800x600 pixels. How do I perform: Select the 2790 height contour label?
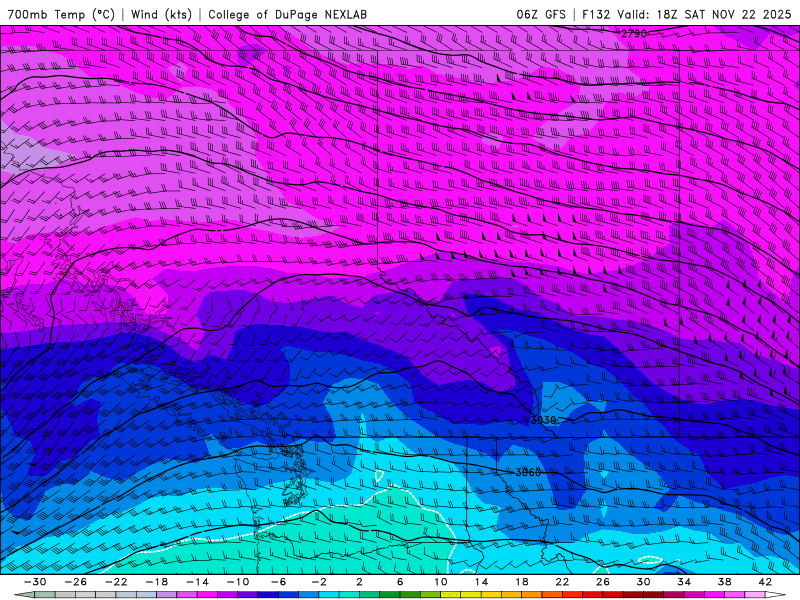point(634,34)
